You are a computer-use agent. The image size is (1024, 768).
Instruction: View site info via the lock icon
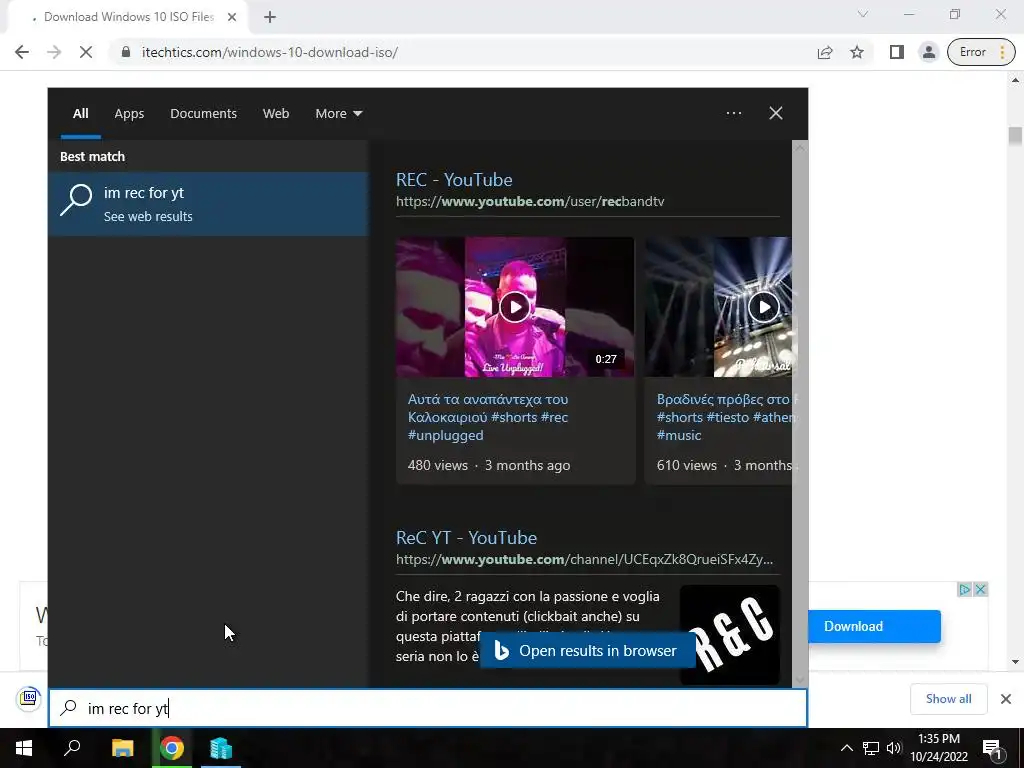tap(126, 52)
